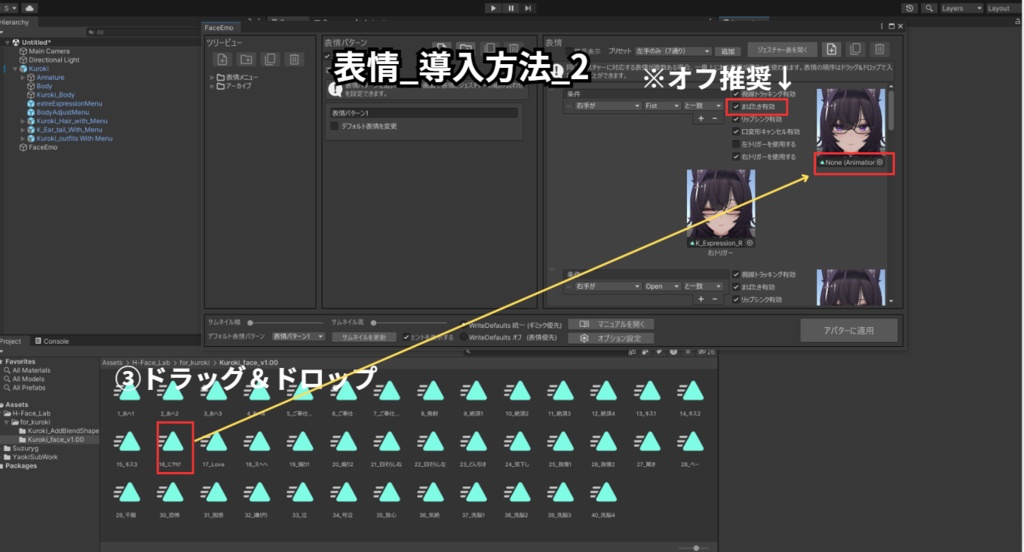Open オプション設定
Viewport: 1024px width, 552px height.
pyautogui.click(x=611, y=338)
